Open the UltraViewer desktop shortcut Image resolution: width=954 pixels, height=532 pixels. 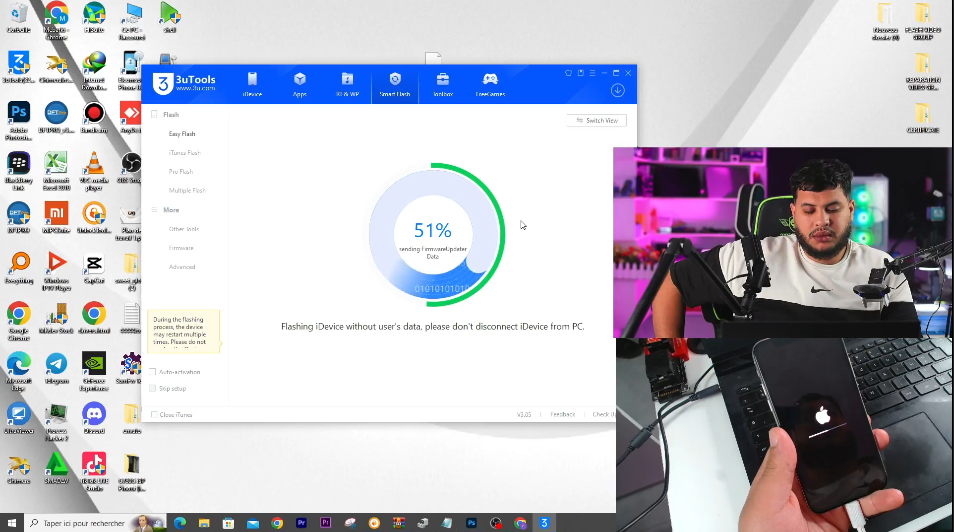click(x=19, y=418)
